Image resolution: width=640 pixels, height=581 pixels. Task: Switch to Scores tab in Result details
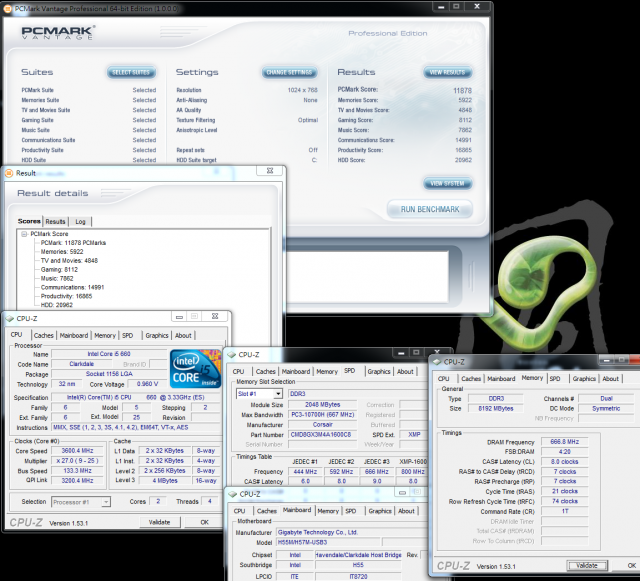[29, 221]
